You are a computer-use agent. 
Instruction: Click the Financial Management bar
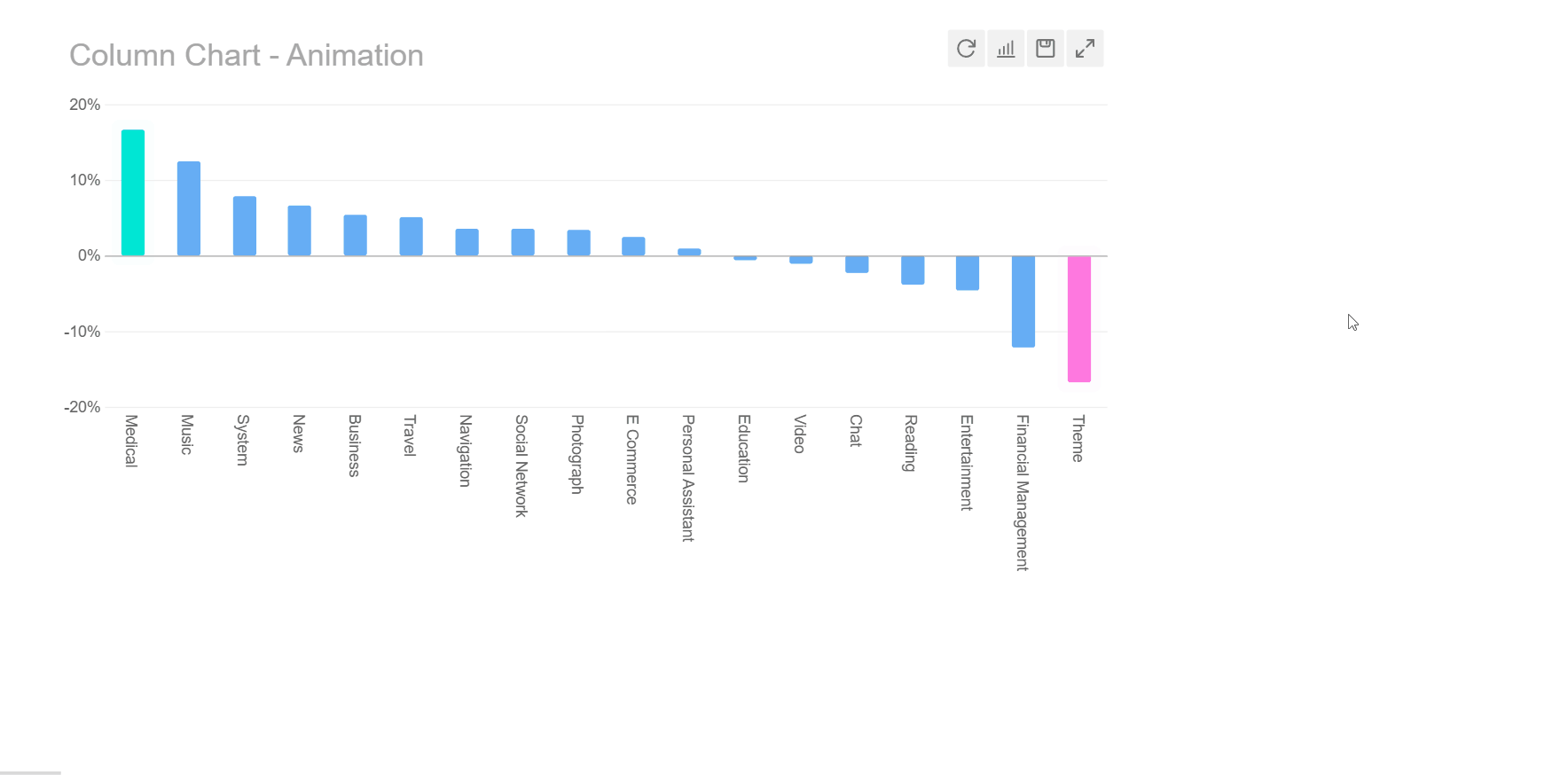tap(1022, 300)
